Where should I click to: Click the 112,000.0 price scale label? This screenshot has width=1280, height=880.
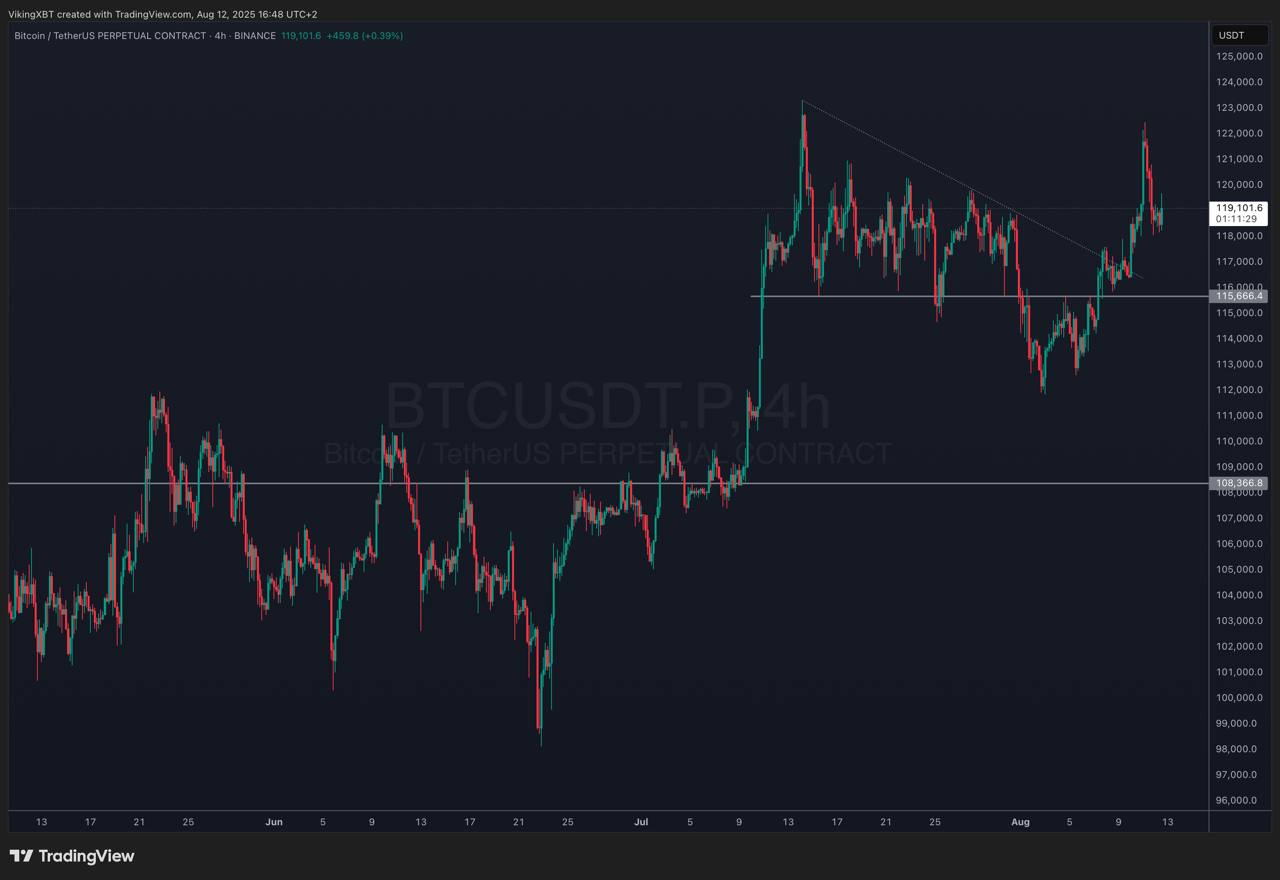click(1239, 390)
